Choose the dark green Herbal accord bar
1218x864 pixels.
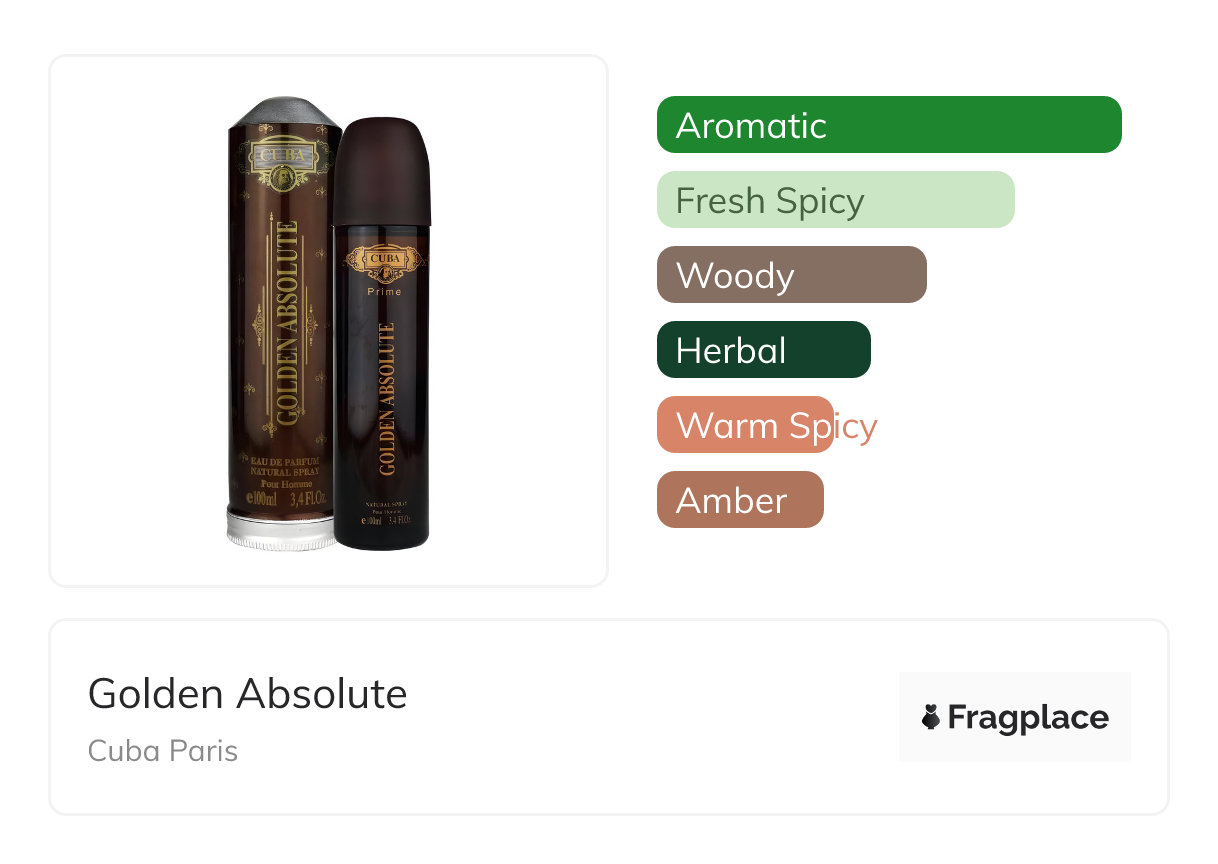[x=764, y=350]
